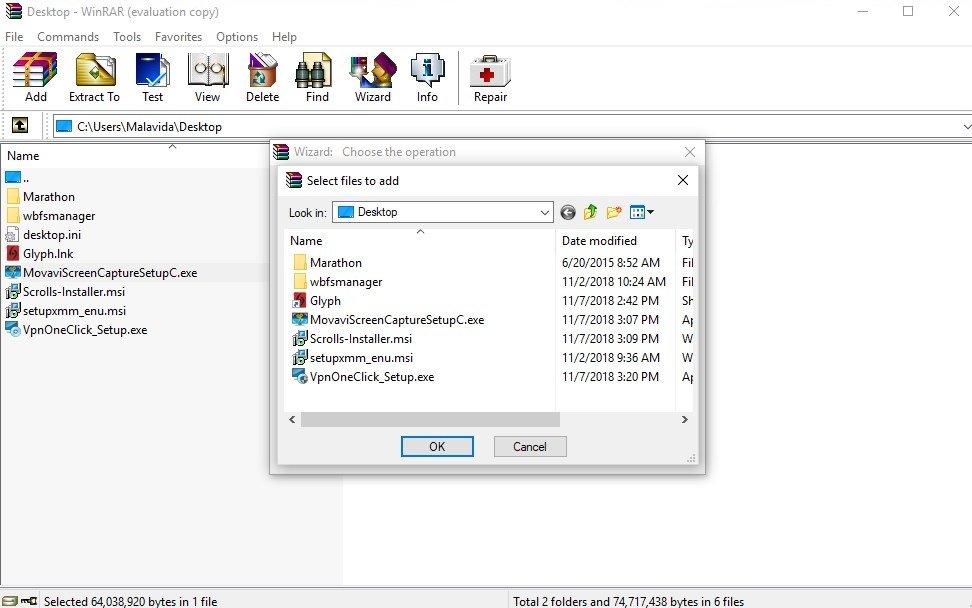Expand the address bar path dropdown arrow
Image resolution: width=972 pixels, height=608 pixels.
[966, 126]
